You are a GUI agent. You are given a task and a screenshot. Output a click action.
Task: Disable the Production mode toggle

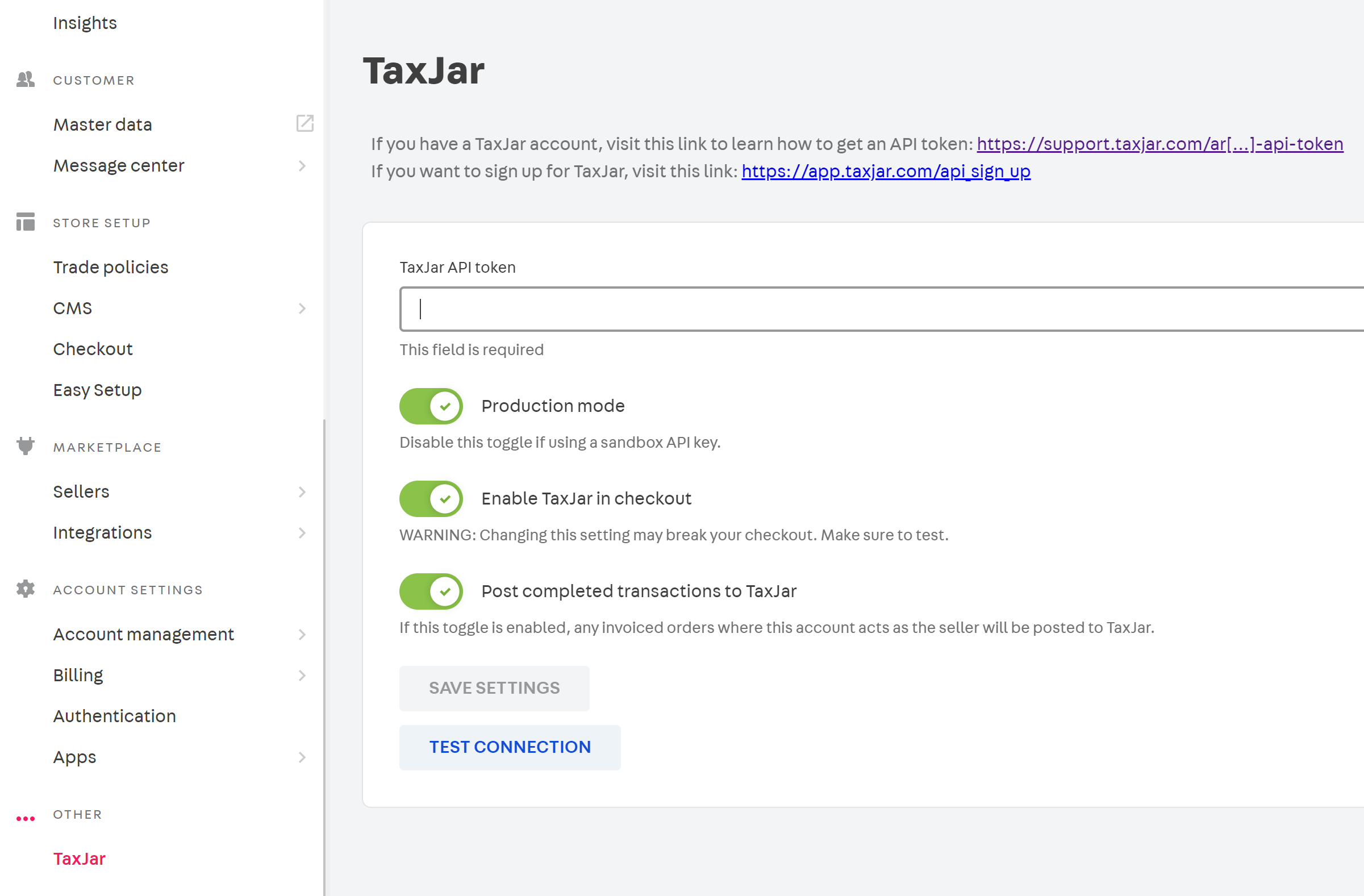(431, 406)
